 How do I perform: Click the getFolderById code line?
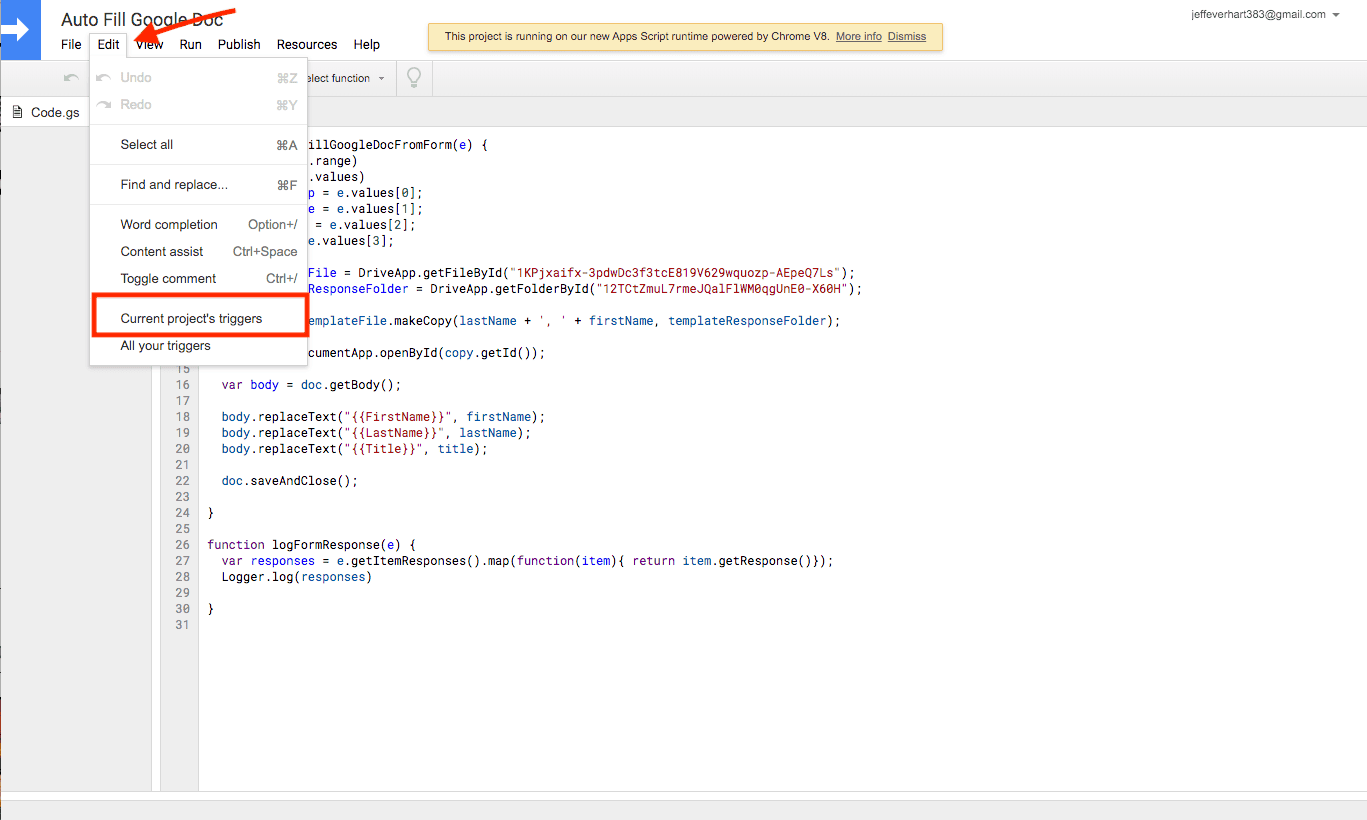[x=584, y=289]
